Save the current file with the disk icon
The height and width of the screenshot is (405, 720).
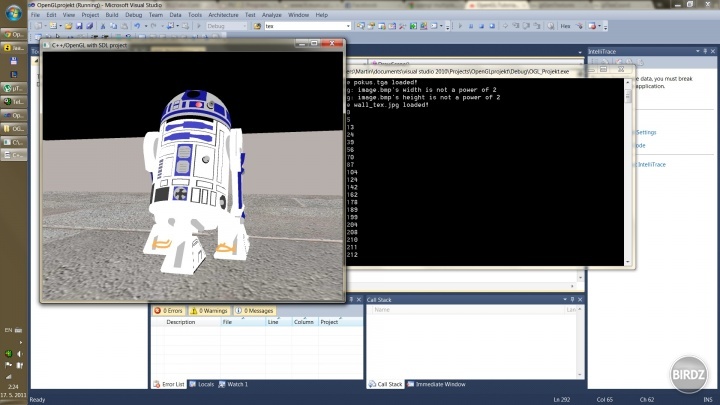[x=79, y=26]
